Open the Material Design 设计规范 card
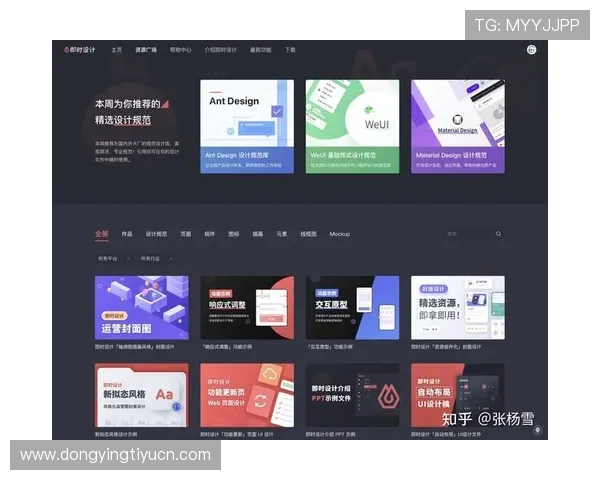Image resolution: width=600 pixels, height=480 pixels. click(458, 127)
